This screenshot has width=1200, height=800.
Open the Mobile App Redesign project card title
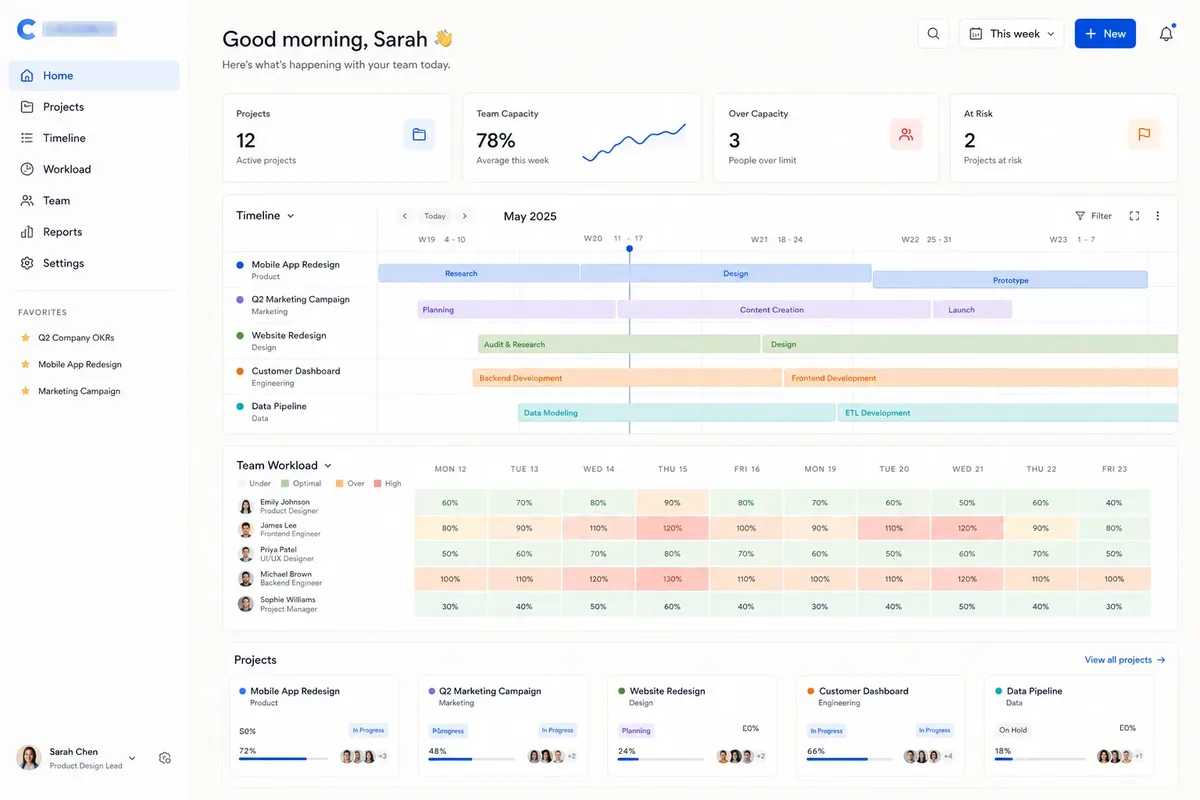coord(294,691)
